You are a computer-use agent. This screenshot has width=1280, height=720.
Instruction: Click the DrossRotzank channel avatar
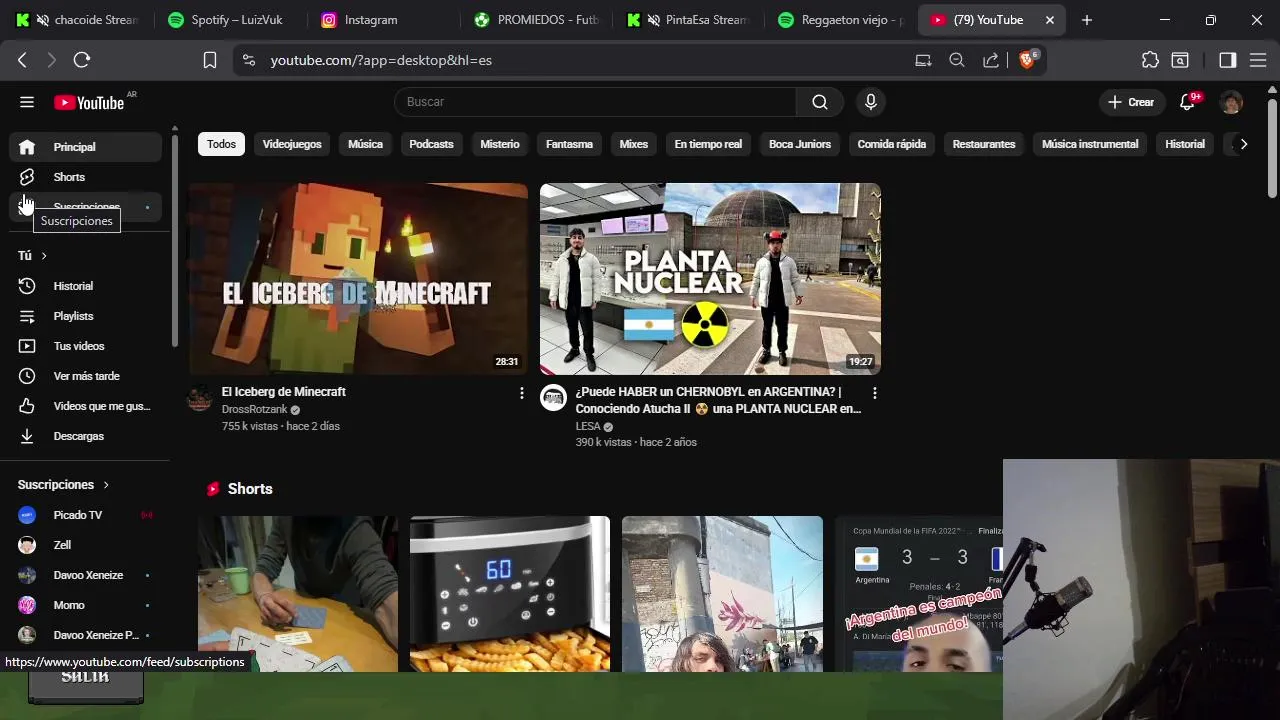click(200, 397)
